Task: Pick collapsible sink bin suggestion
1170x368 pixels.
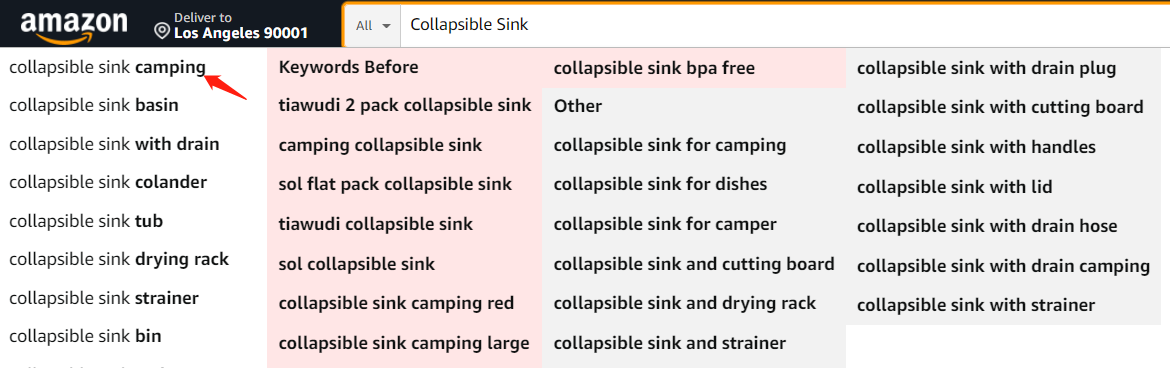Action: (85, 337)
